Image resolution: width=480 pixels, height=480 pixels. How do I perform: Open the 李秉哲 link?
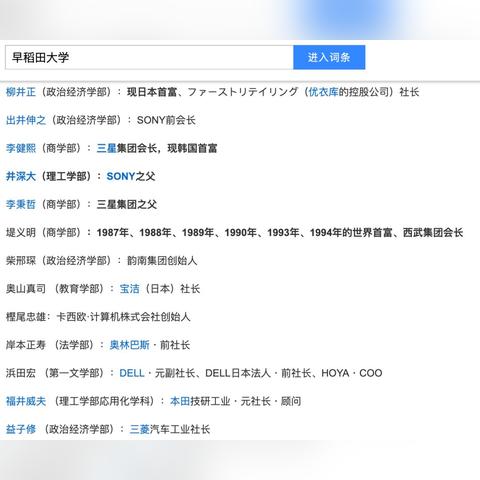coord(21,204)
